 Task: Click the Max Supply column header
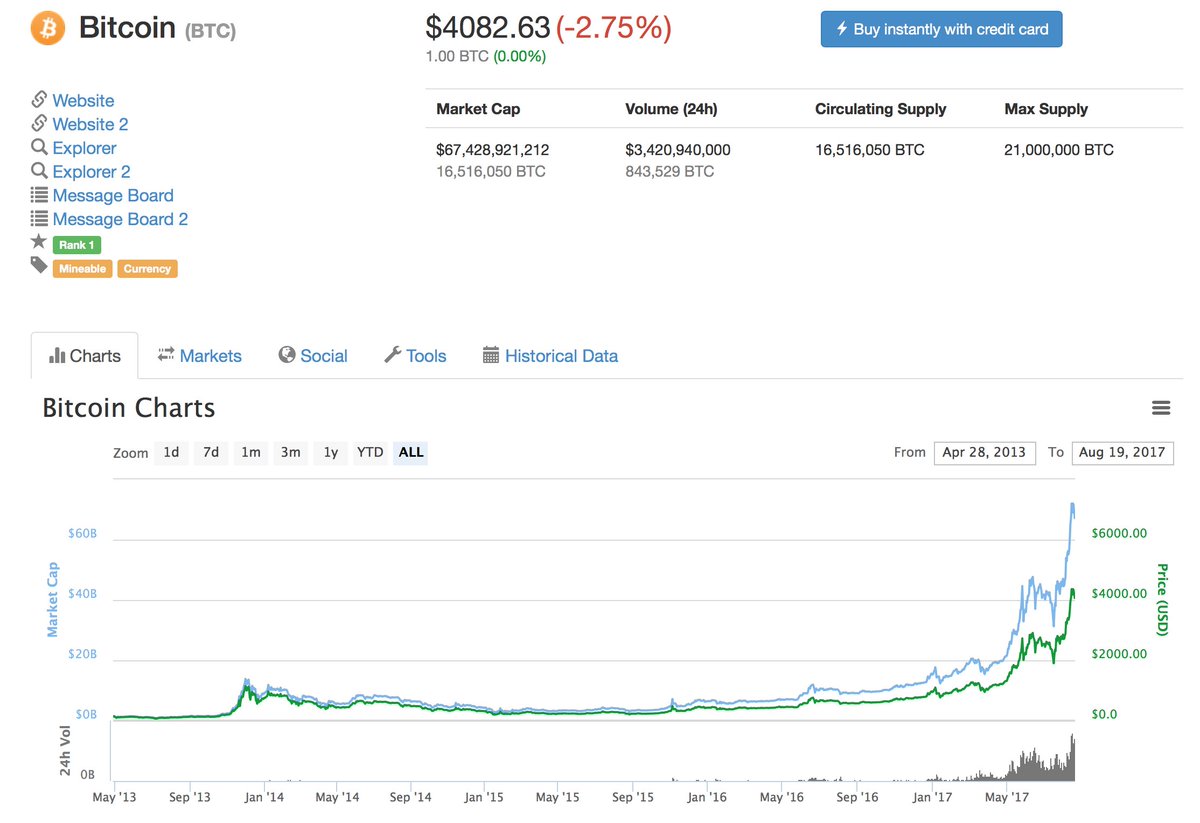[1046, 109]
